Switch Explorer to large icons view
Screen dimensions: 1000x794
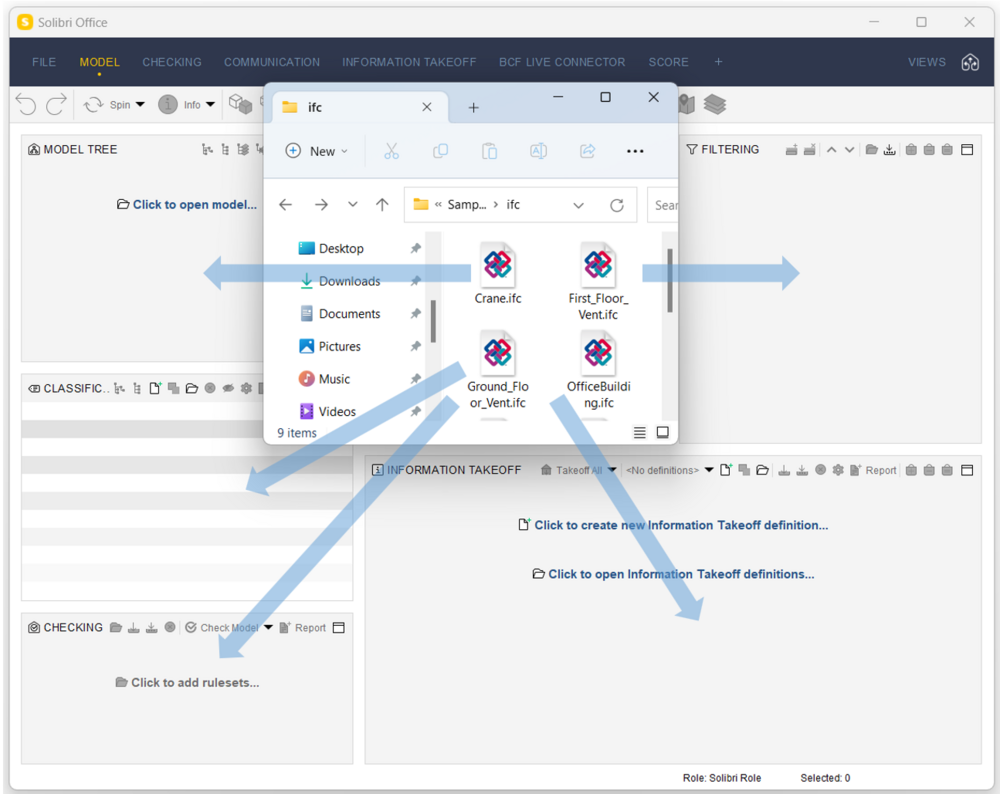pos(663,432)
